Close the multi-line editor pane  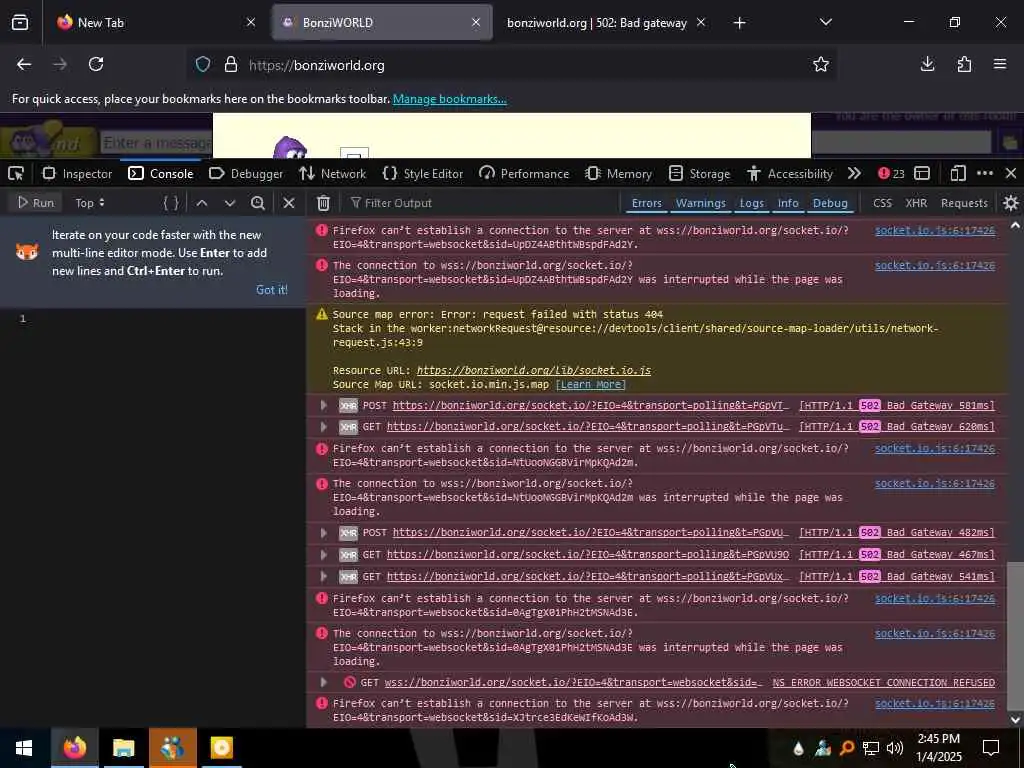(x=289, y=203)
